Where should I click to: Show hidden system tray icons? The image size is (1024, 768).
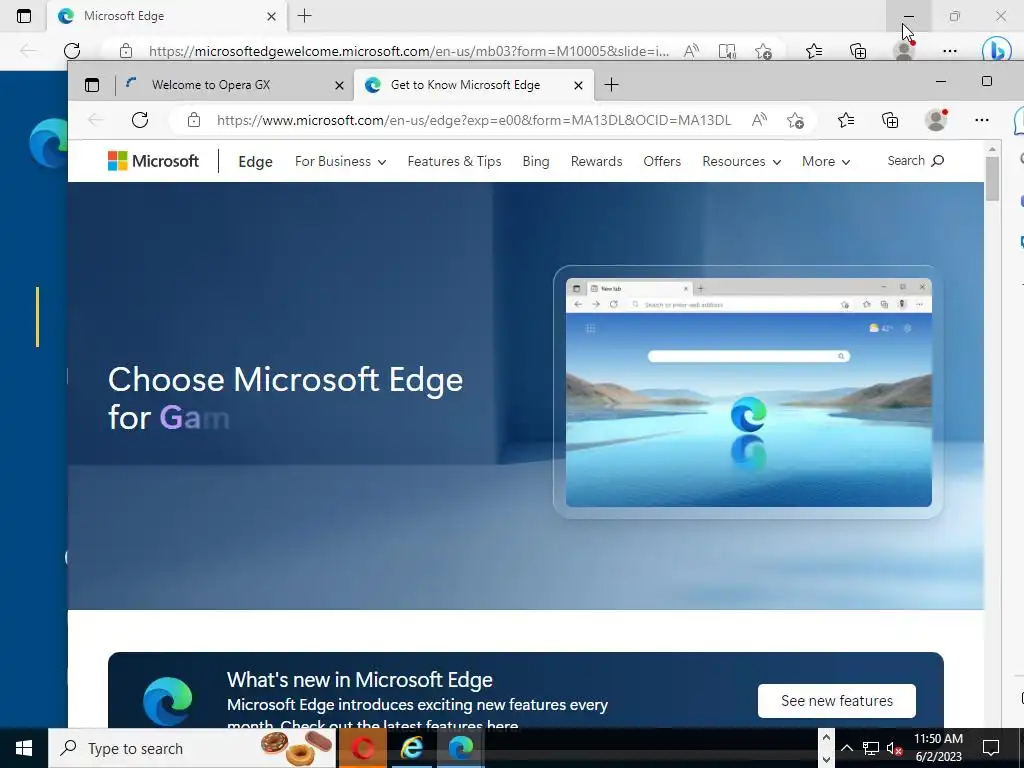coord(846,748)
